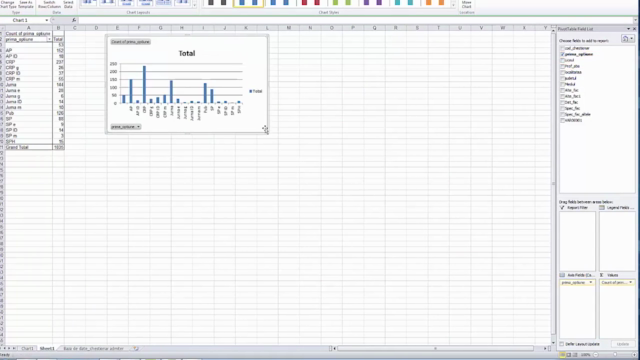Click the Page Break Preview icon
640x360 pixels.
pyautogui.click(x=575, y=355)
